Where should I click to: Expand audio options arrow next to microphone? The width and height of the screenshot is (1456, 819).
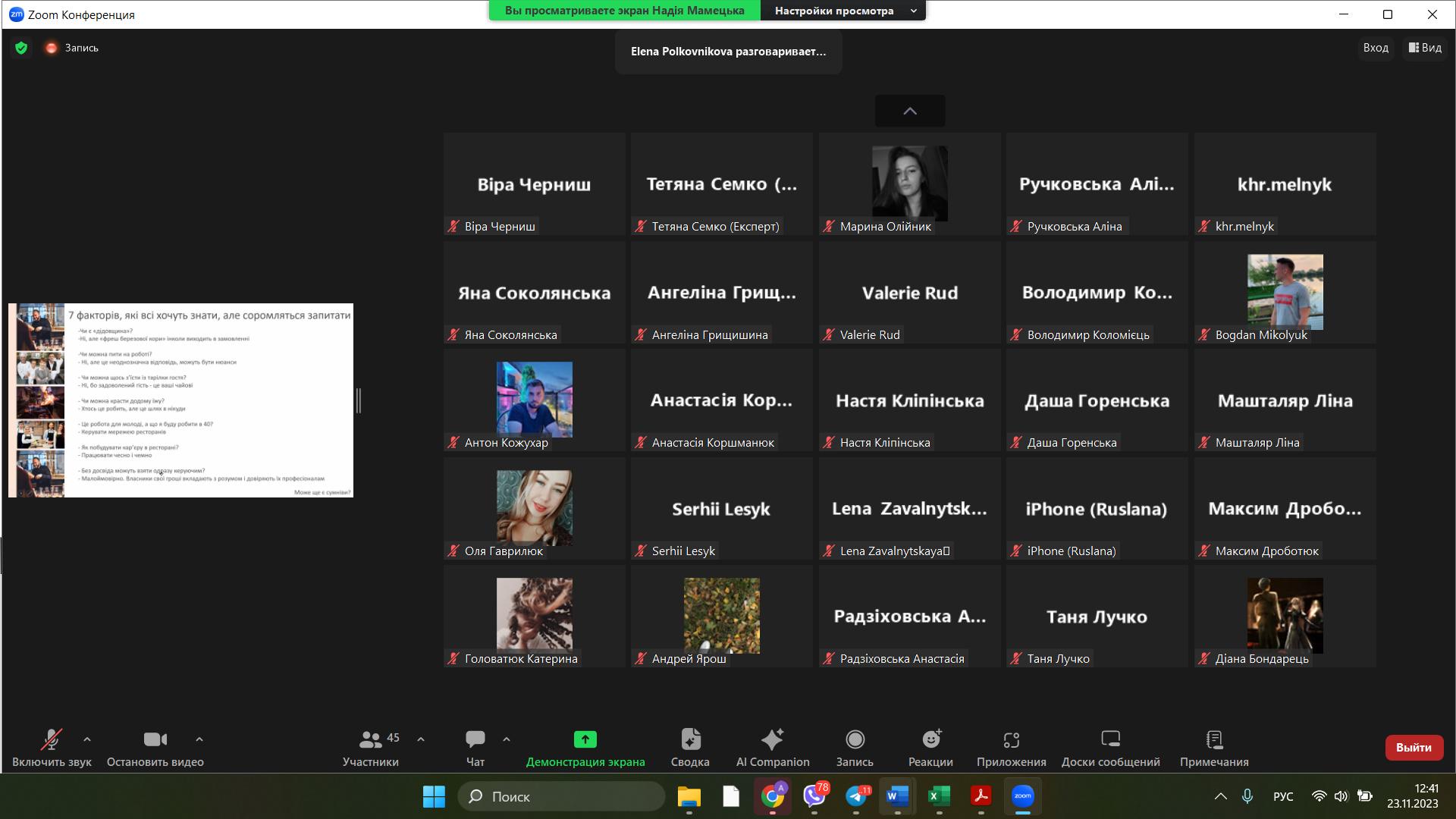pos(87,739)
